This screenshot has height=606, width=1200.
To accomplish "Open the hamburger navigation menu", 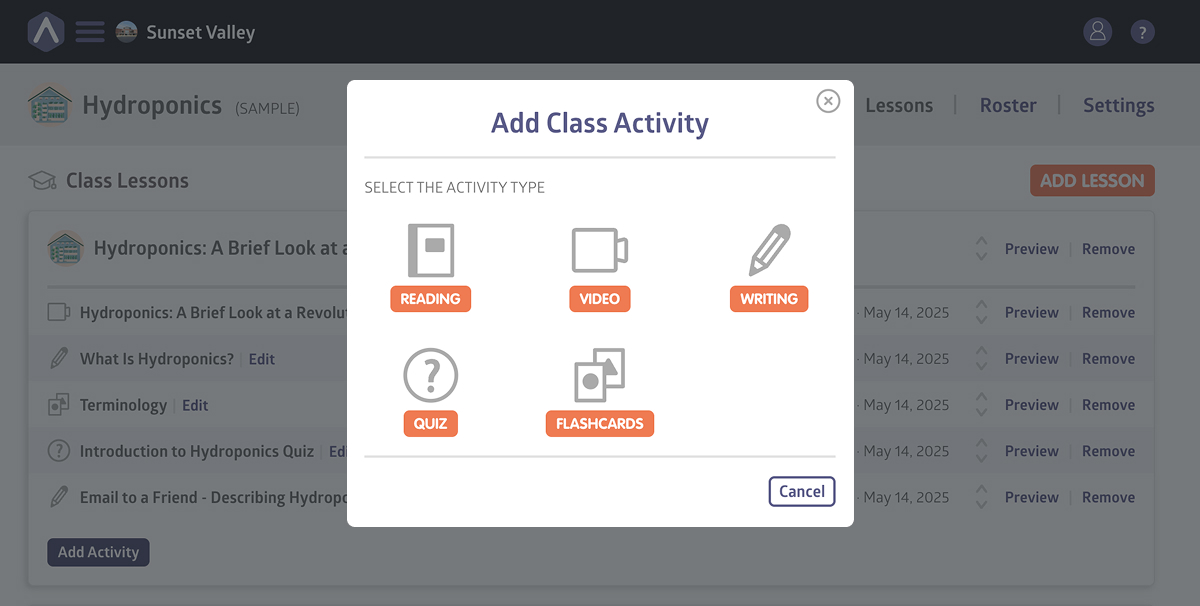I will tap(89, 31).
